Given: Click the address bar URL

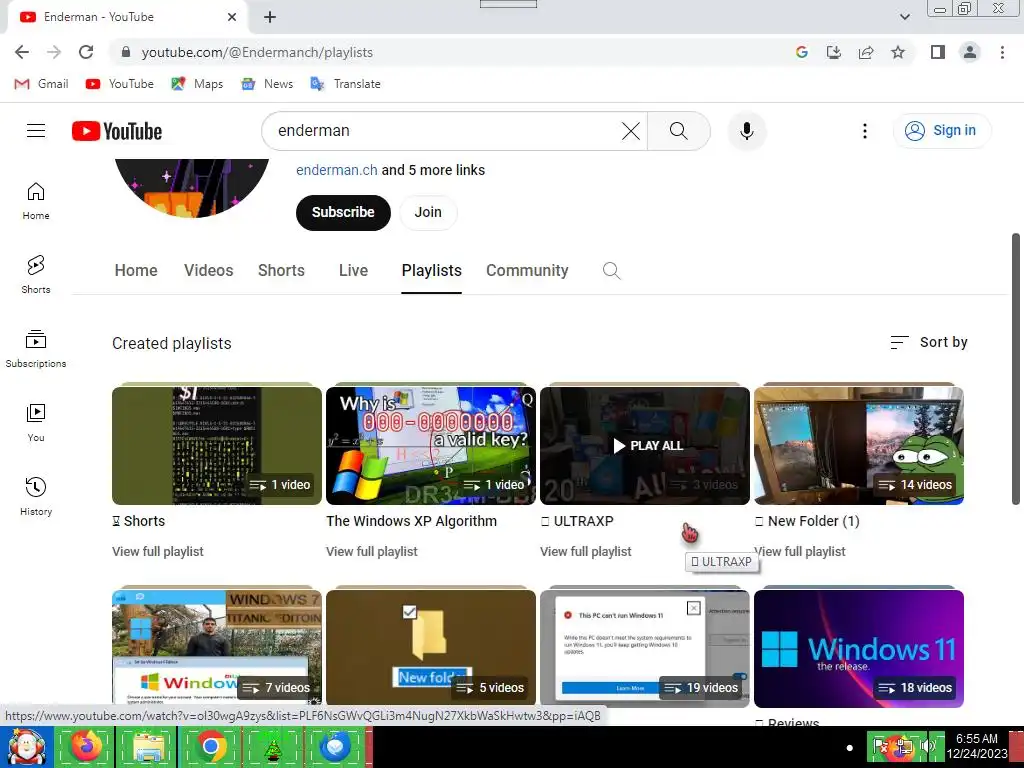Looking at the screenshot, I should 257,52.
